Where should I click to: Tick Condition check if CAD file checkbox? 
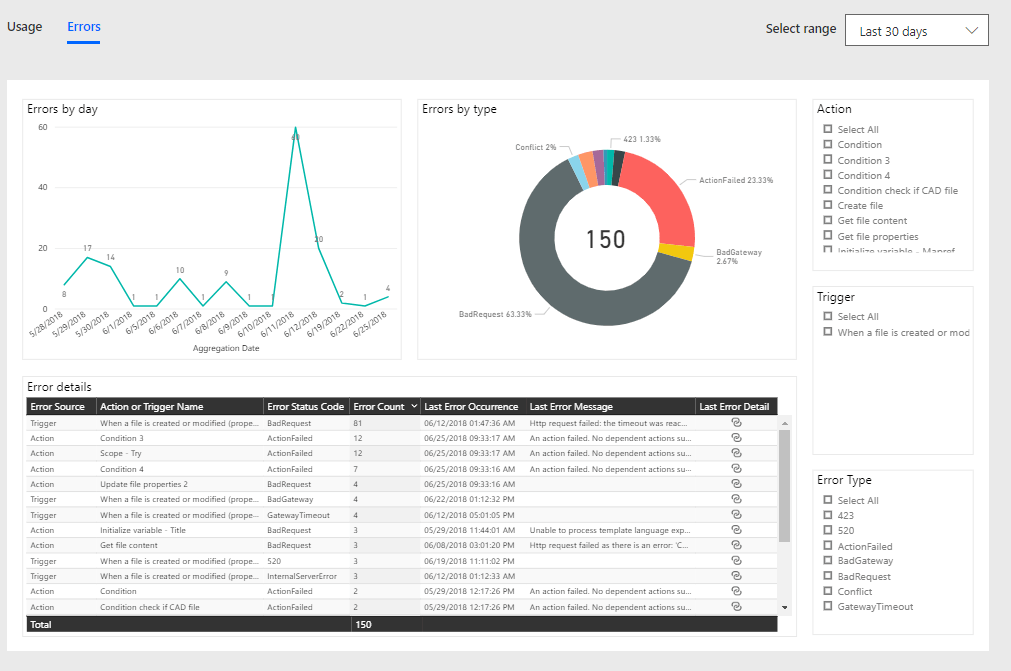828,190
